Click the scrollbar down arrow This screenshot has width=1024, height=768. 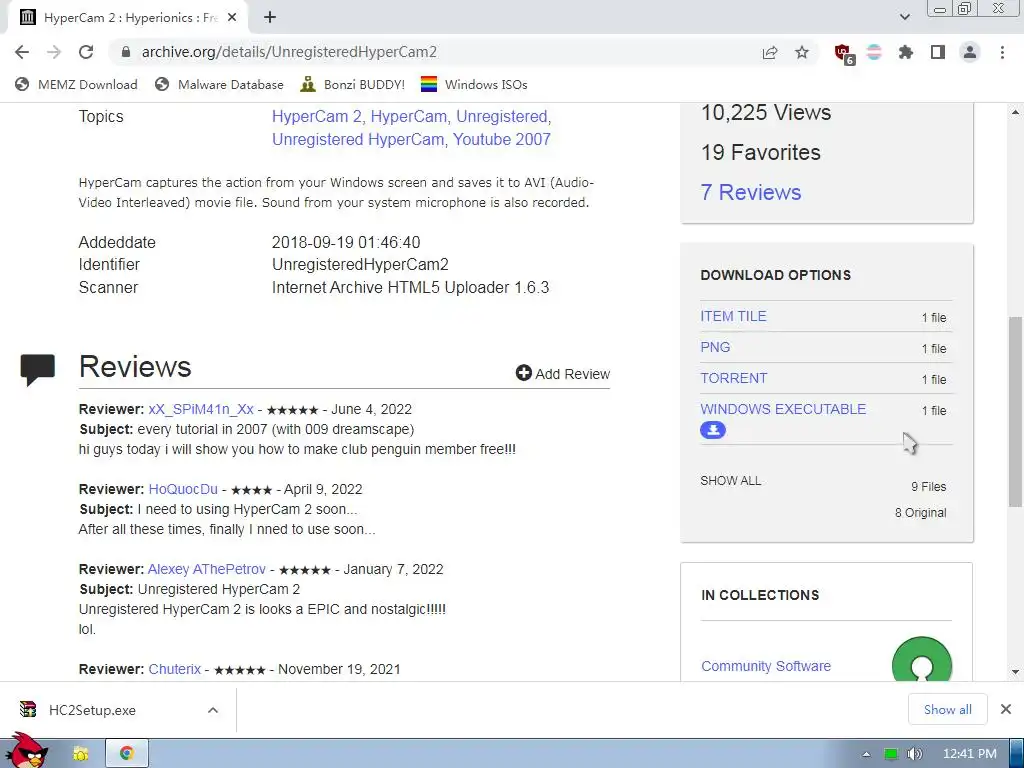1015,671
